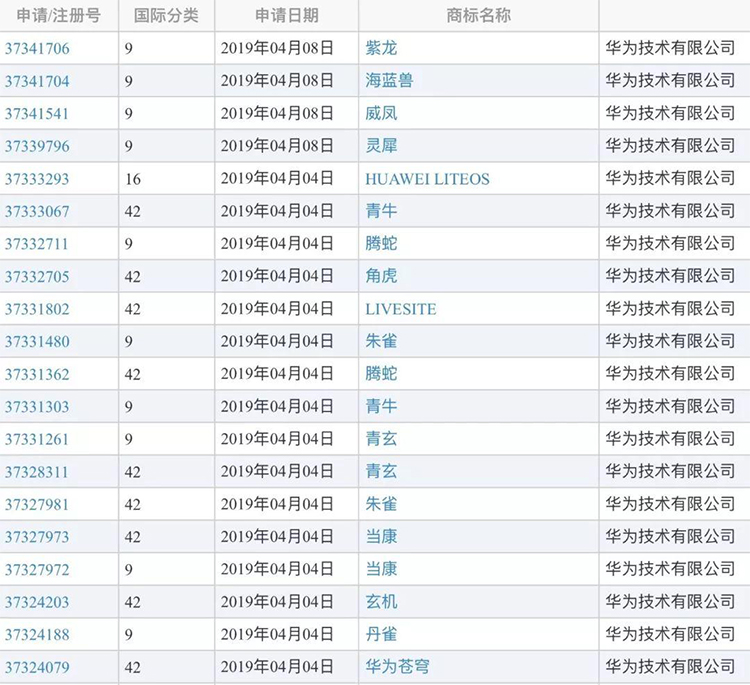750x685 pixels.
Task: Click trademark 青玄 in row 37331261
Action: click(381, 438)
